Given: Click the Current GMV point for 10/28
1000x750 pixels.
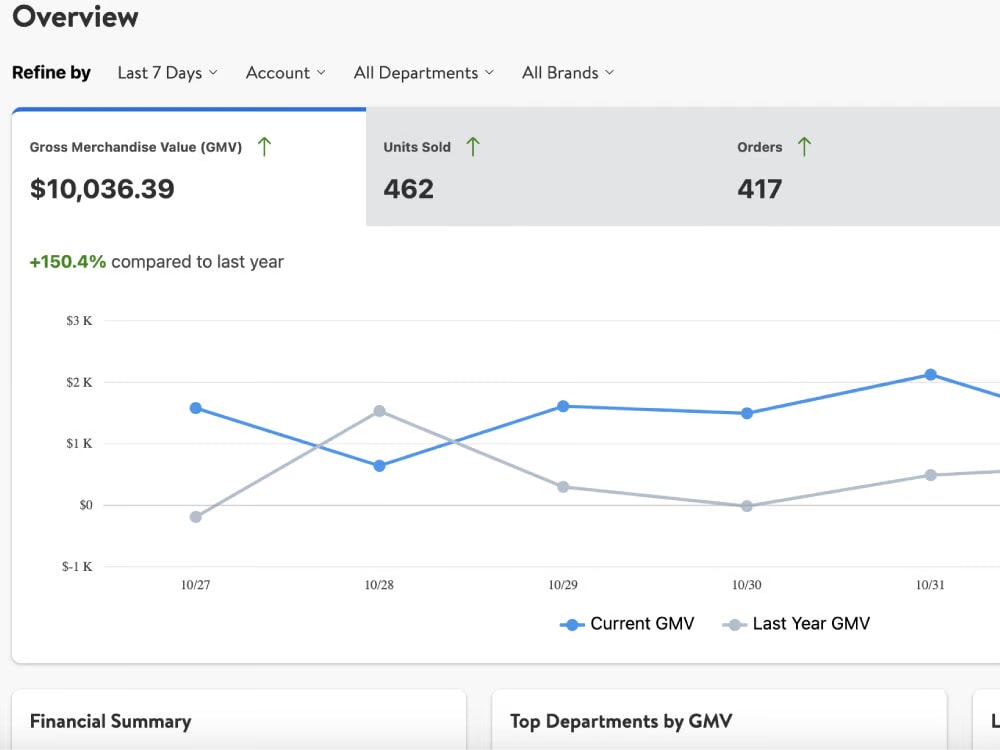Looking at the screenshot, I should 379,466.
